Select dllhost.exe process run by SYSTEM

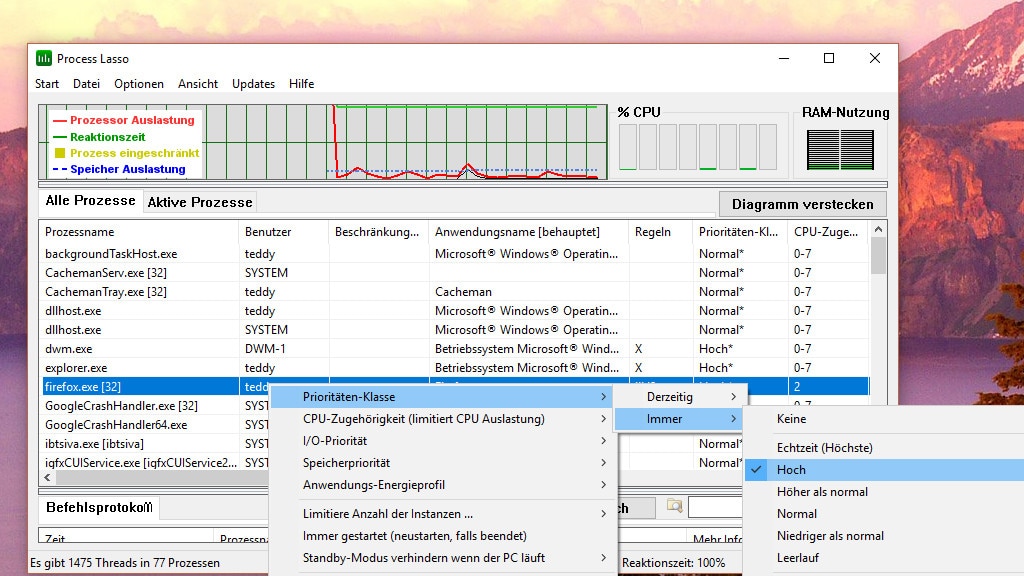pyautogui.click(x=455, y=329)
